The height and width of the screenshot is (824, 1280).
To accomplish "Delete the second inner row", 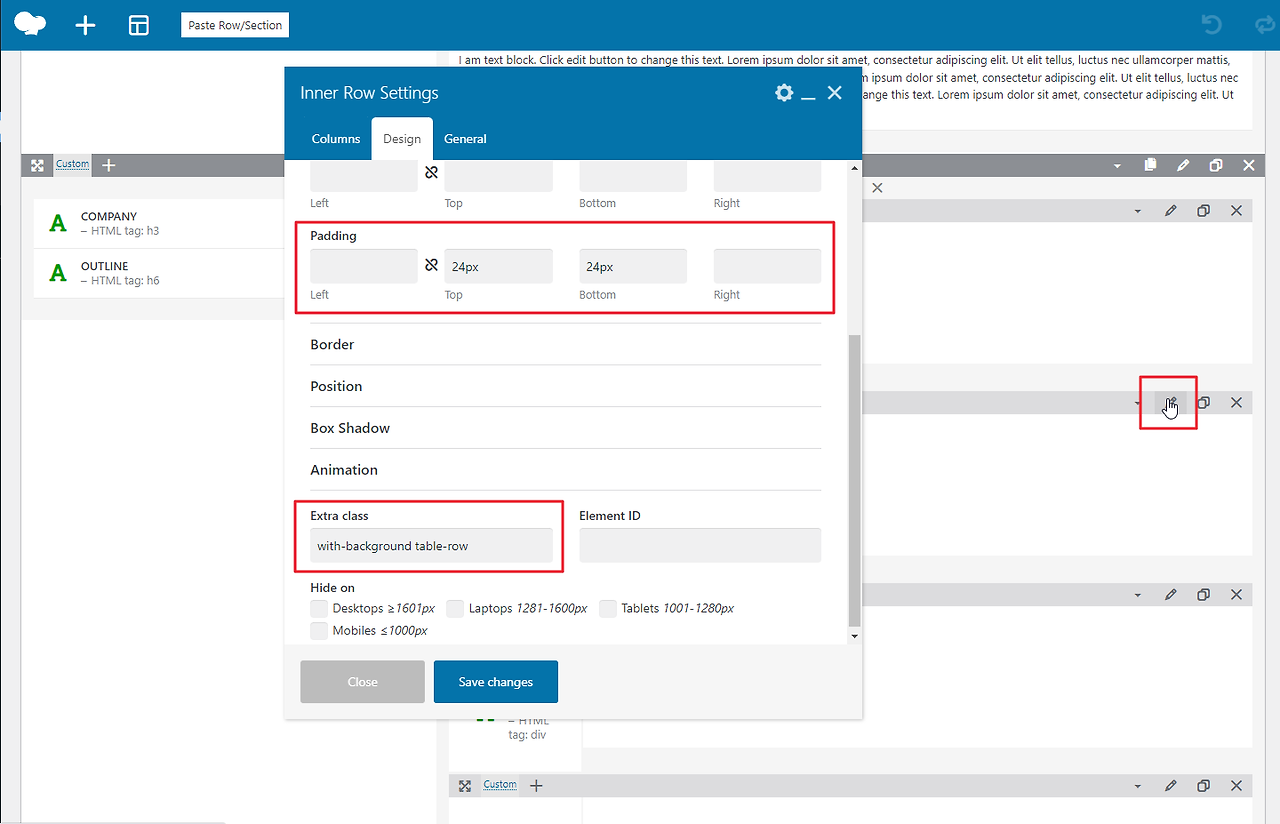I will 1236,402.
